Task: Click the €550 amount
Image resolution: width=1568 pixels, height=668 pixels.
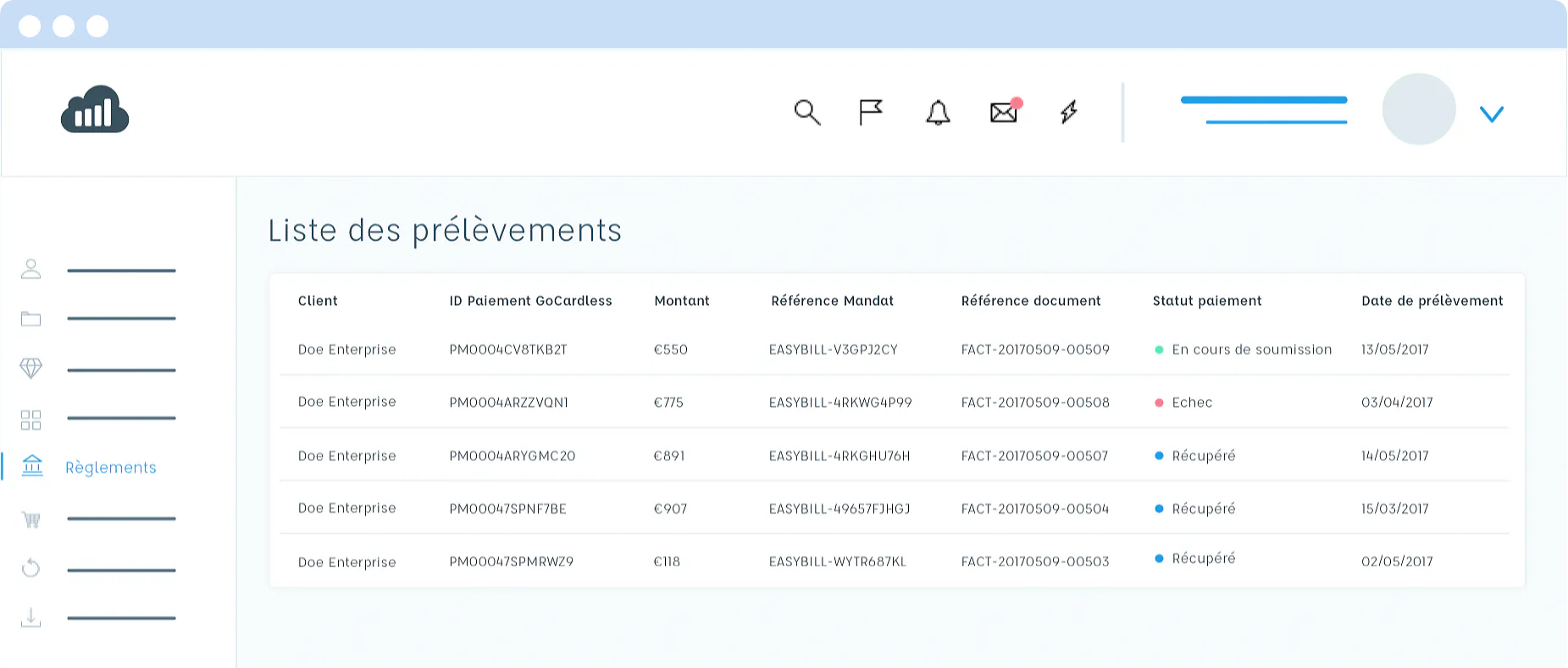Action: click(x=671, y=349)
